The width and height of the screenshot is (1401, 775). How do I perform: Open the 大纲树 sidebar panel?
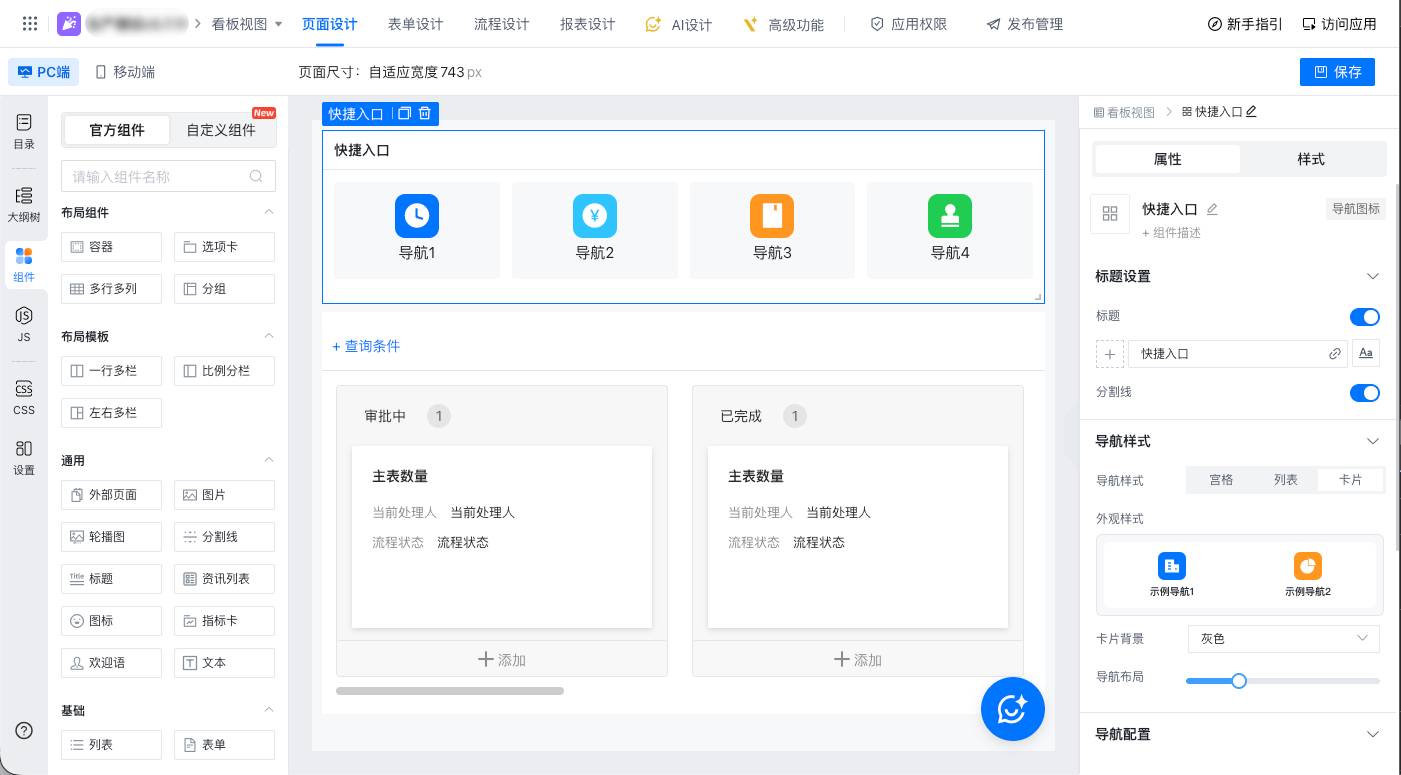pos(24,204)
